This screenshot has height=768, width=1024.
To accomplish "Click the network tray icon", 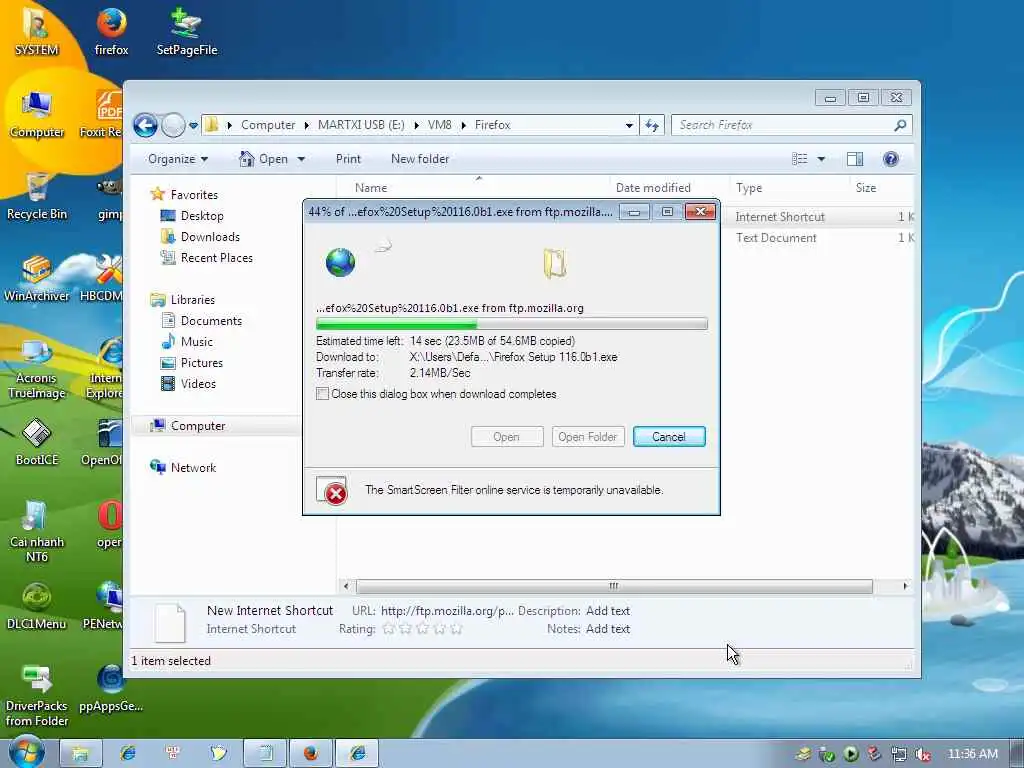I will point(899,754).
